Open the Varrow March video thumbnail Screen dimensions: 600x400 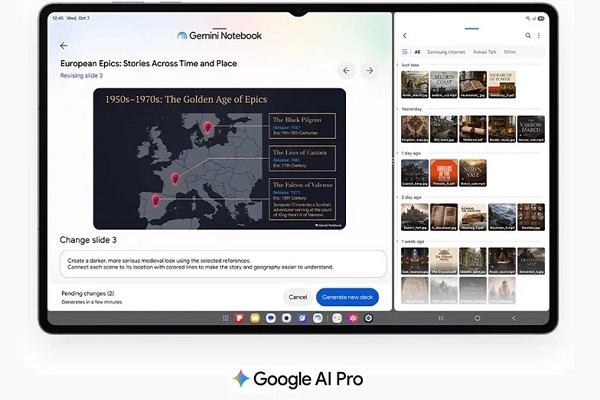[531, 129]
